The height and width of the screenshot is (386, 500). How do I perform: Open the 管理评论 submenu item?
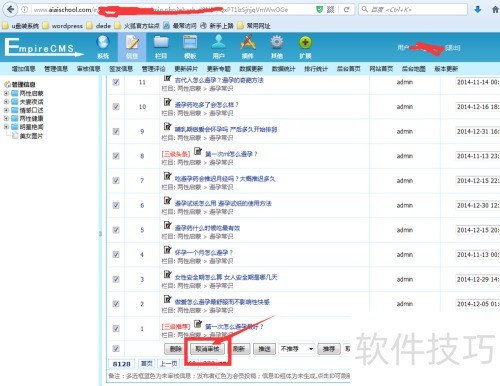pos(153,69)
